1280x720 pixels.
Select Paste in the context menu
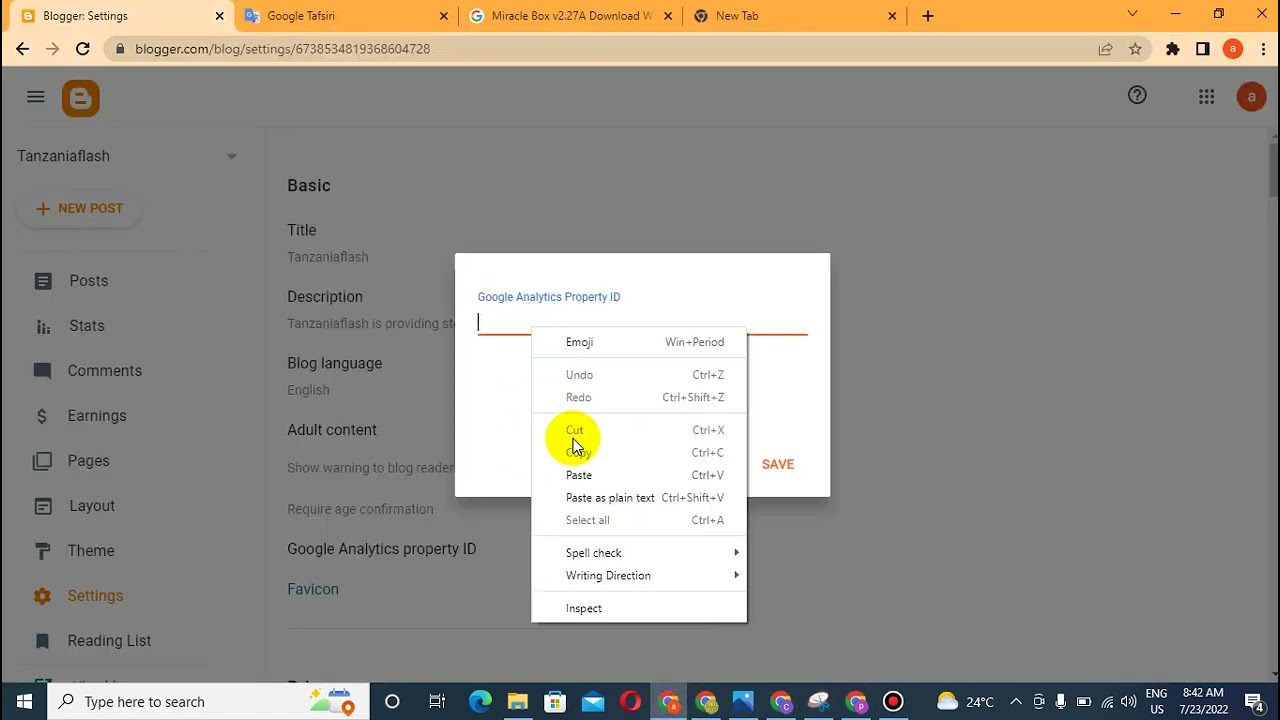click(639, 475)
